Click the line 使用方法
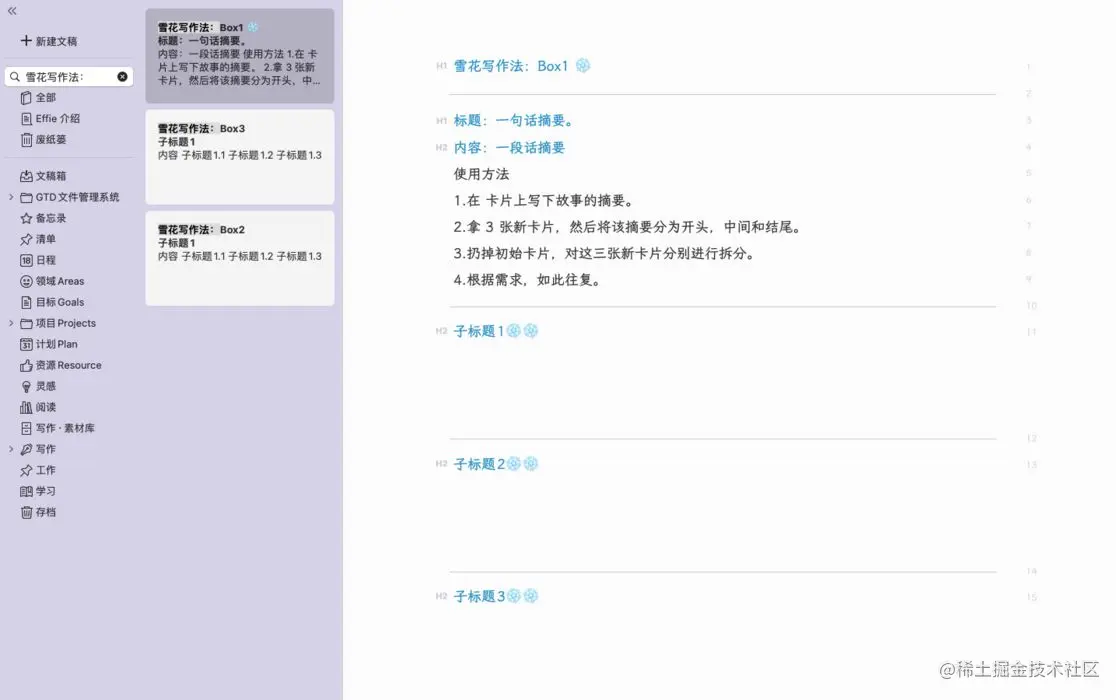 481,174
